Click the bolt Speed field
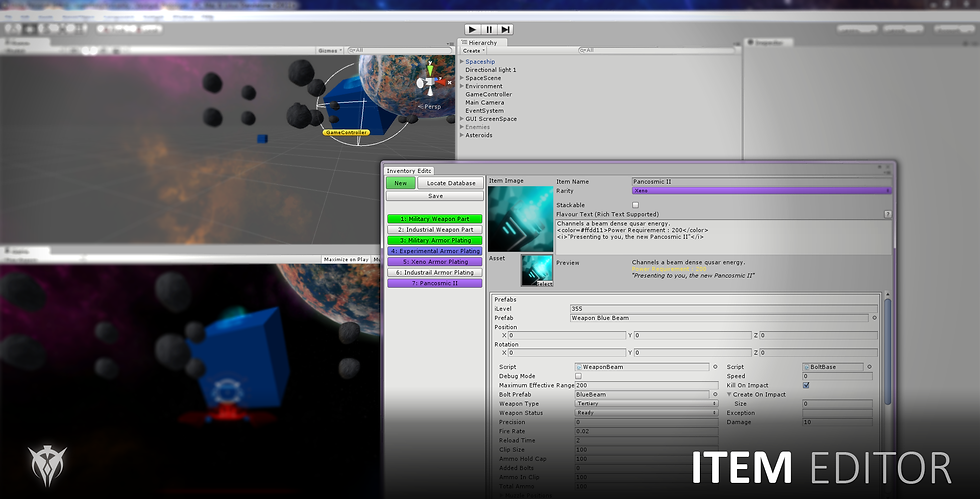This screenshot has width=980, height=499. coord(838,376)
